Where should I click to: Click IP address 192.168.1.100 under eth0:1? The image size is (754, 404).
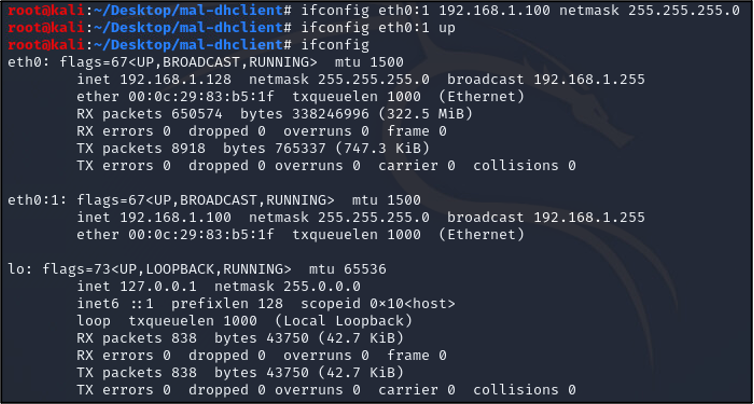pos(176,217)
